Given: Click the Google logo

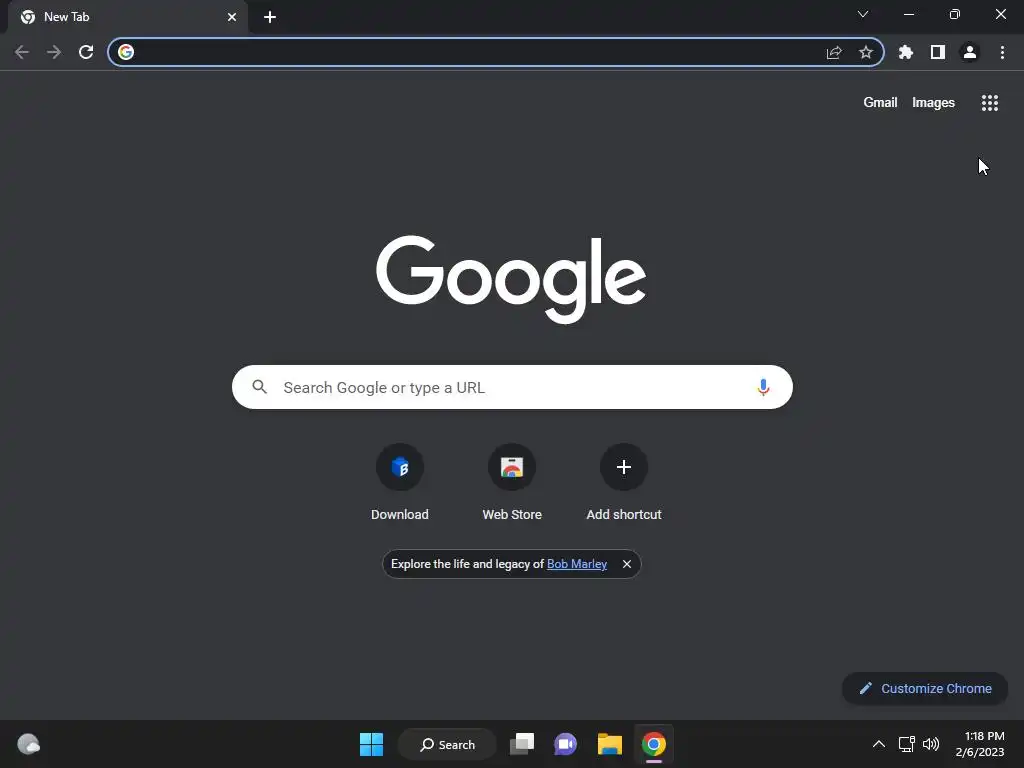Looking at the screenshot, I should [511, 280].
